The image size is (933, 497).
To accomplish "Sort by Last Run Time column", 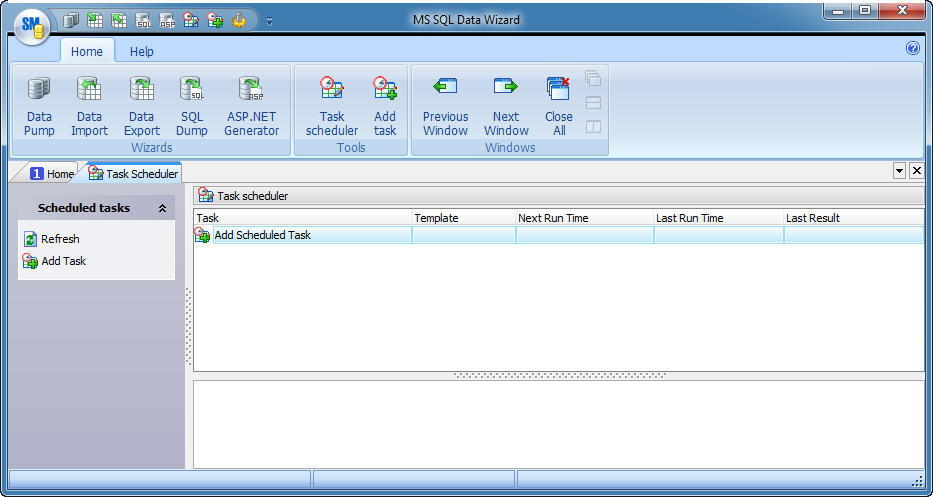I will pos(719,218).
